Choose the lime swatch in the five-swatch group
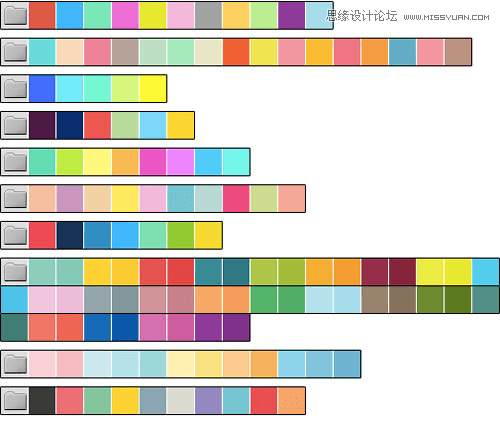This screenshot has width=500, height=423. tap(125, 89)
